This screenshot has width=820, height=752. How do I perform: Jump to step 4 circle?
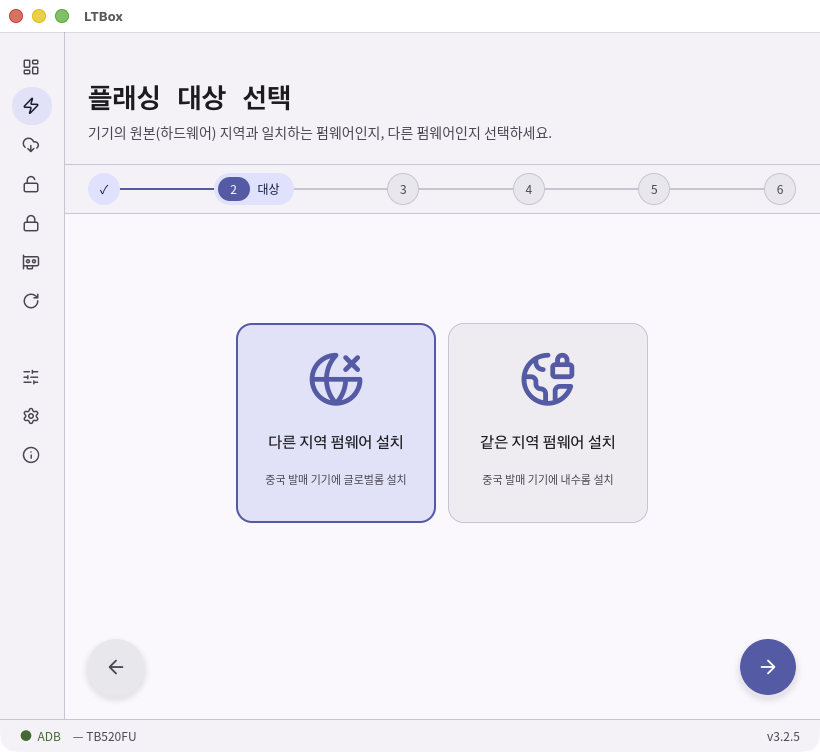(529, 189)
